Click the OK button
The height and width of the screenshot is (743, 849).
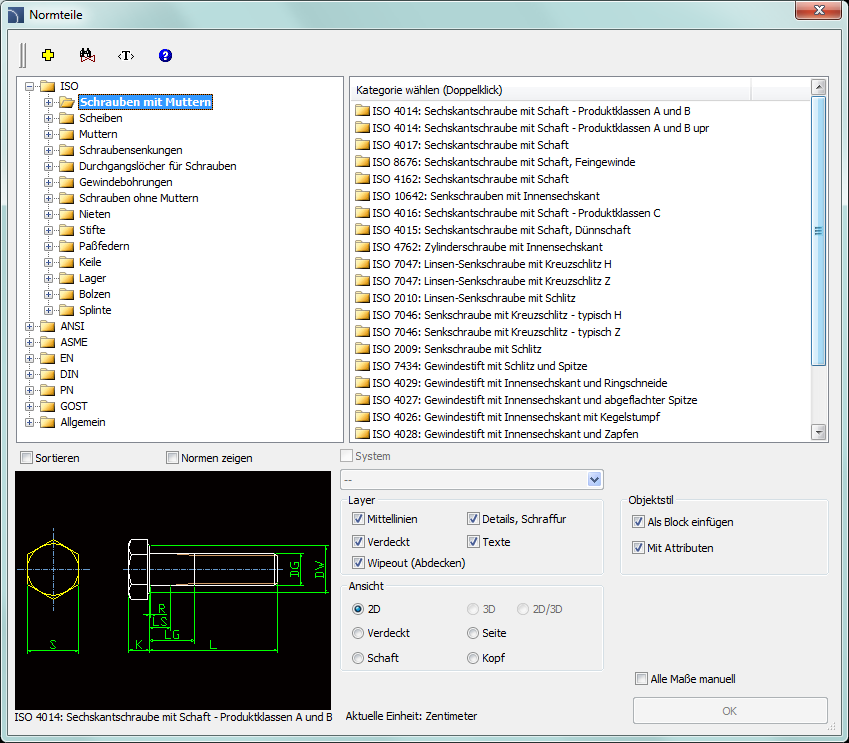click(730, 711)
